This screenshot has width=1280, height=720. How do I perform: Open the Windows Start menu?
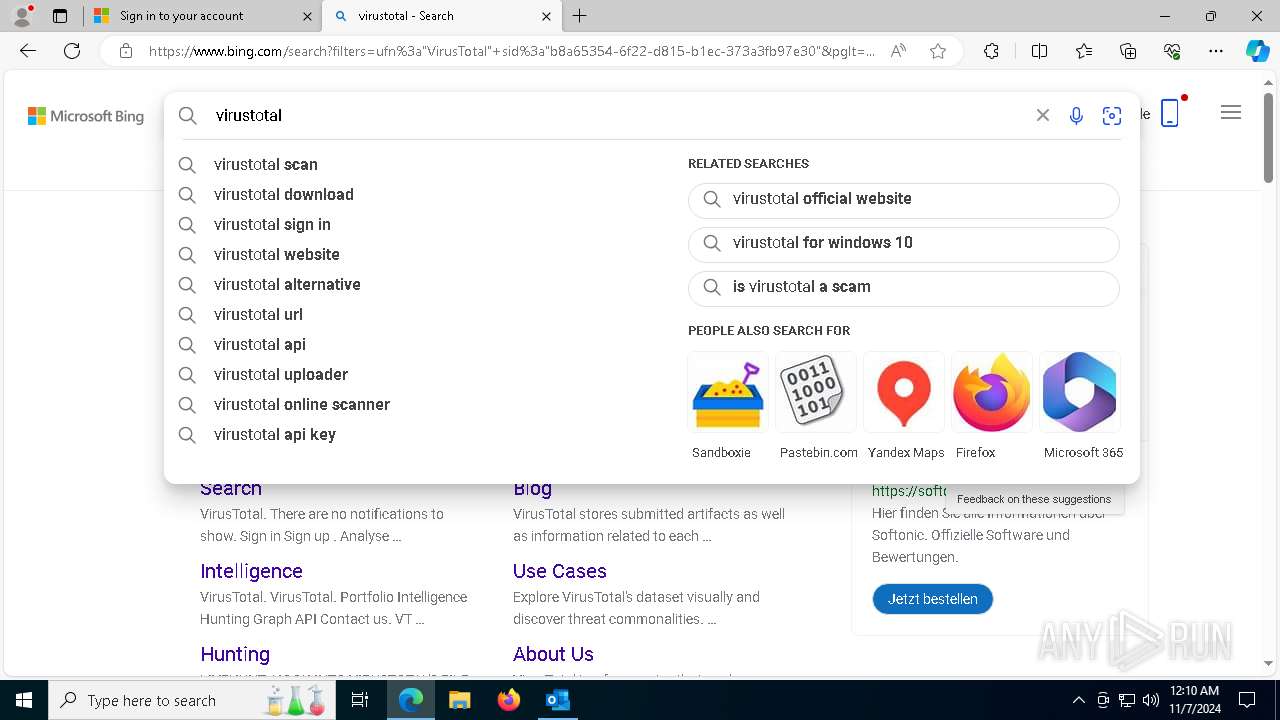coord(24,700)
